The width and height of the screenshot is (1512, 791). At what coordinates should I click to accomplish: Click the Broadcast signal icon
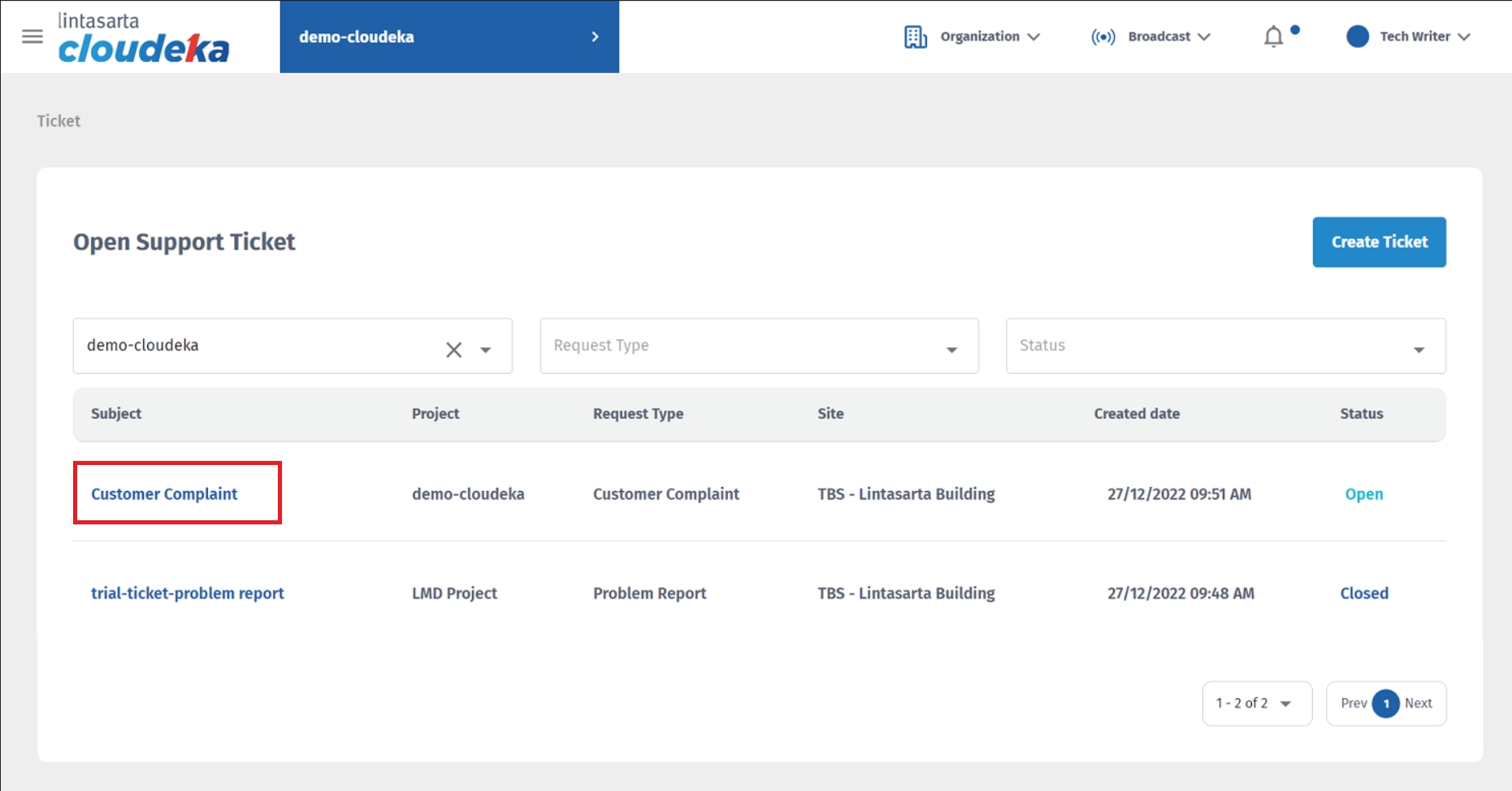(1103, 37)
